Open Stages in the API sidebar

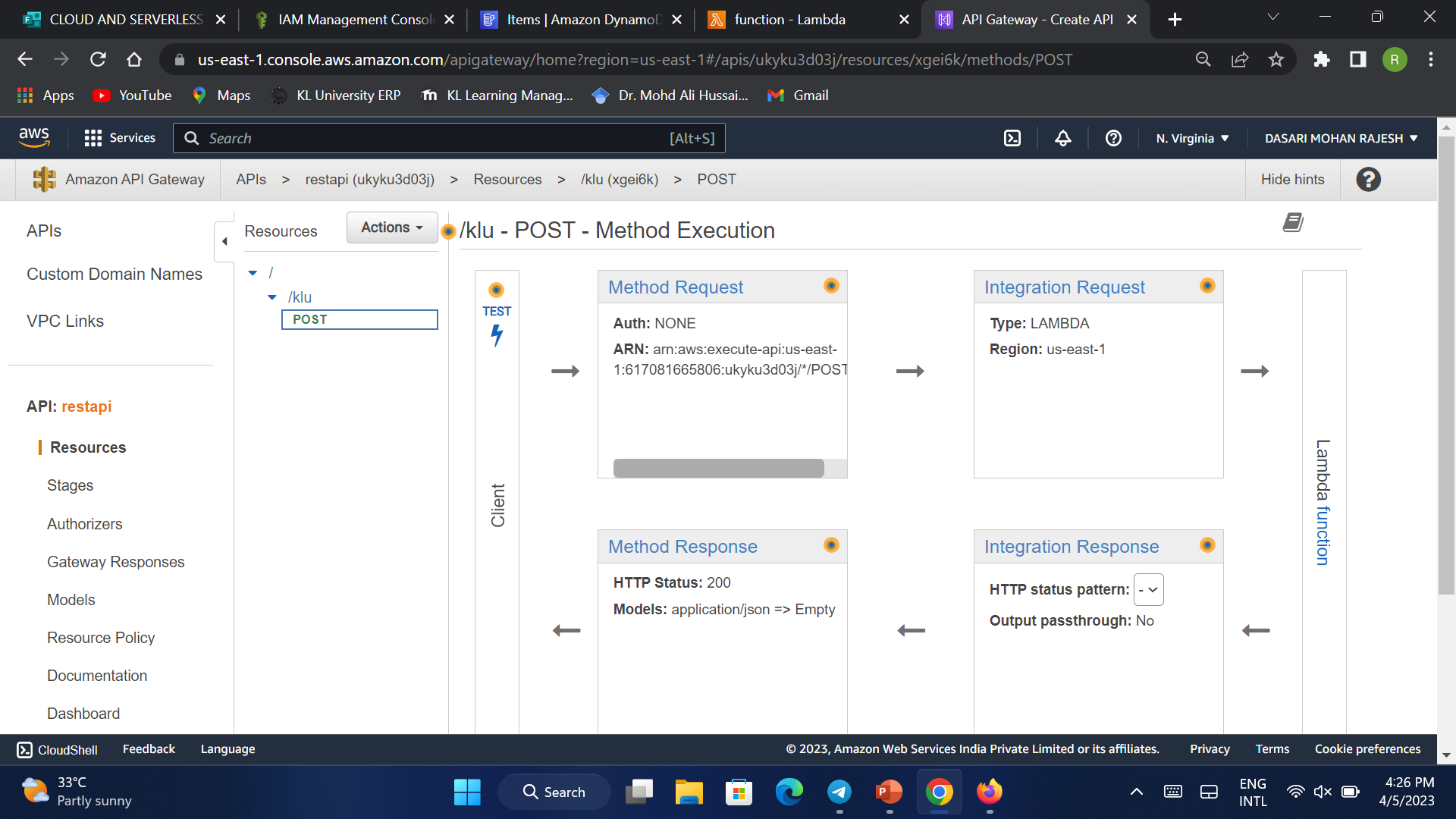pos(70,485)
